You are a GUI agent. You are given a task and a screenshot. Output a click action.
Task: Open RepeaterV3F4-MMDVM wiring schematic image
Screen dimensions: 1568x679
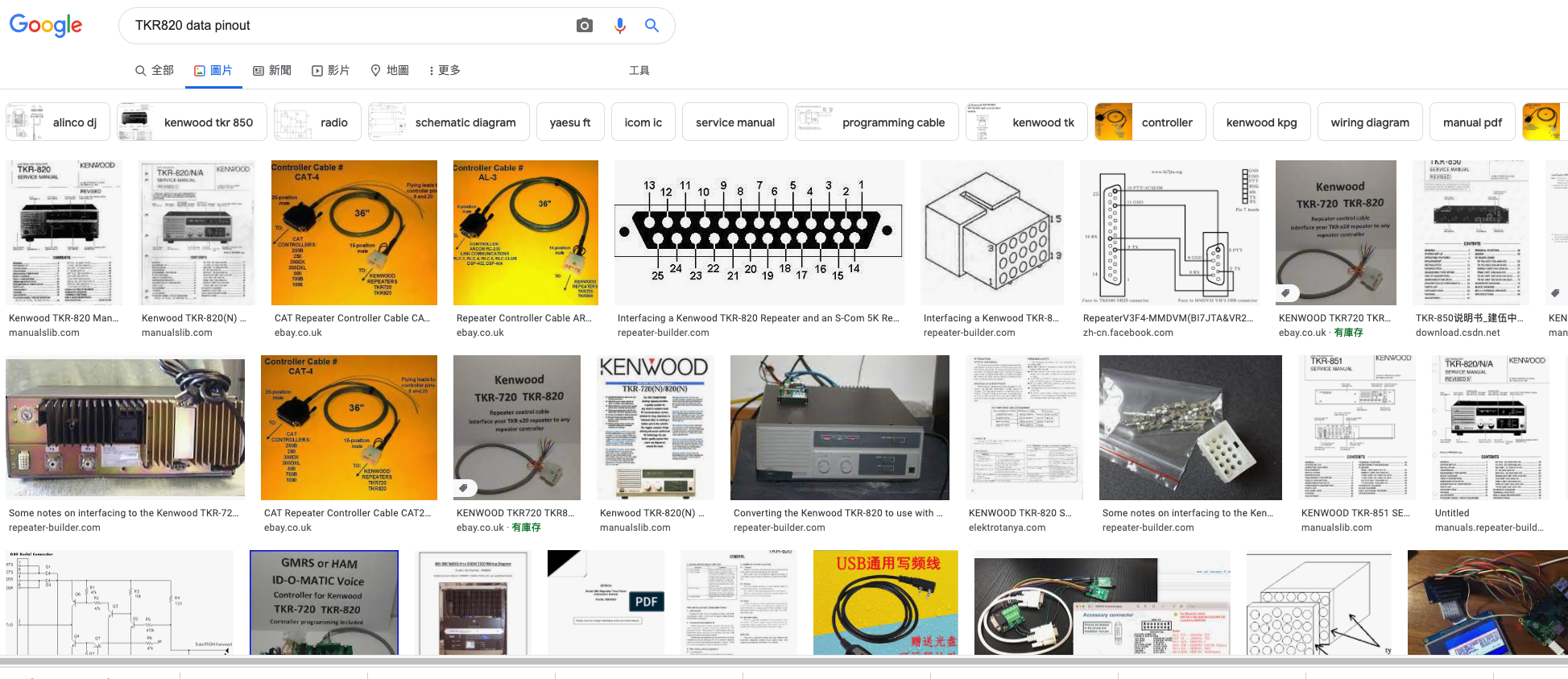(x=1170, y=233)
